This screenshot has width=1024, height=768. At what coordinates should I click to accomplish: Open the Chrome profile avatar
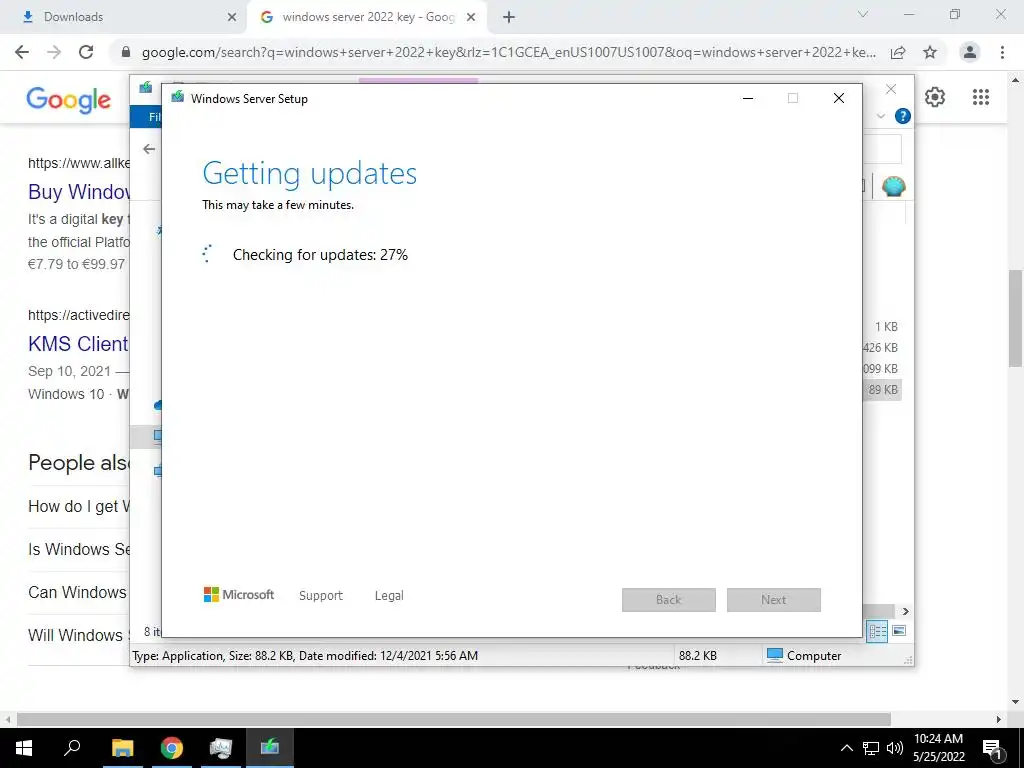click(970, 52)
